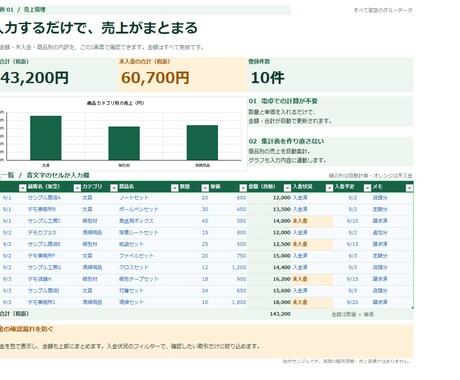Screen dimensions: 460x380
Task: Select the product cell 梱包テープセット
Action: coord(139,279)
